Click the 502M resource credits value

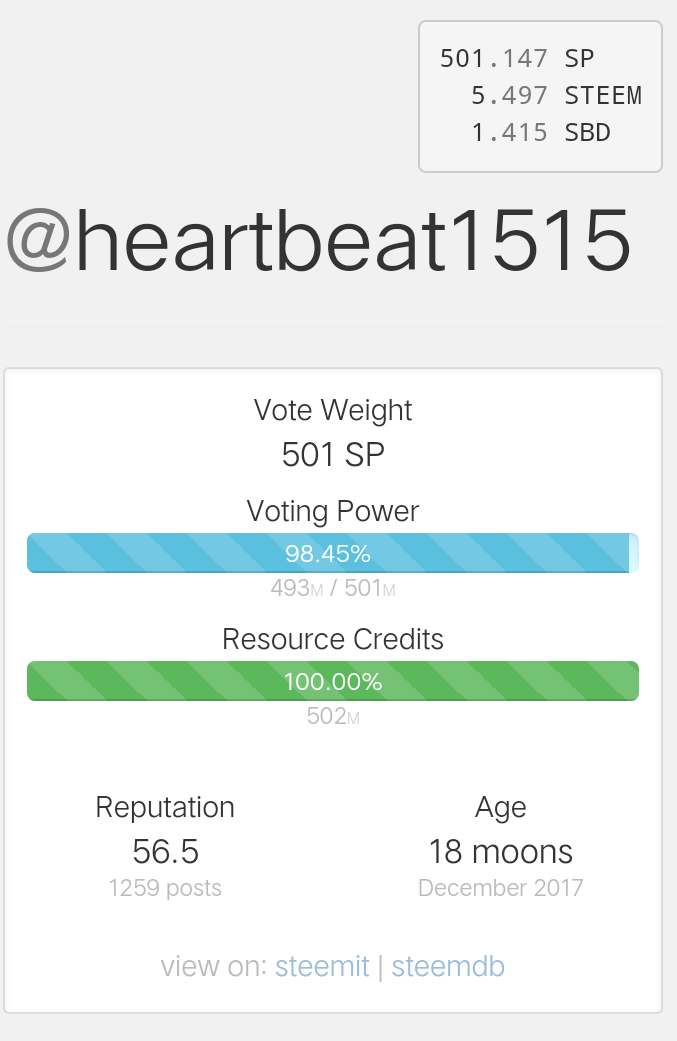coord(333,716)
